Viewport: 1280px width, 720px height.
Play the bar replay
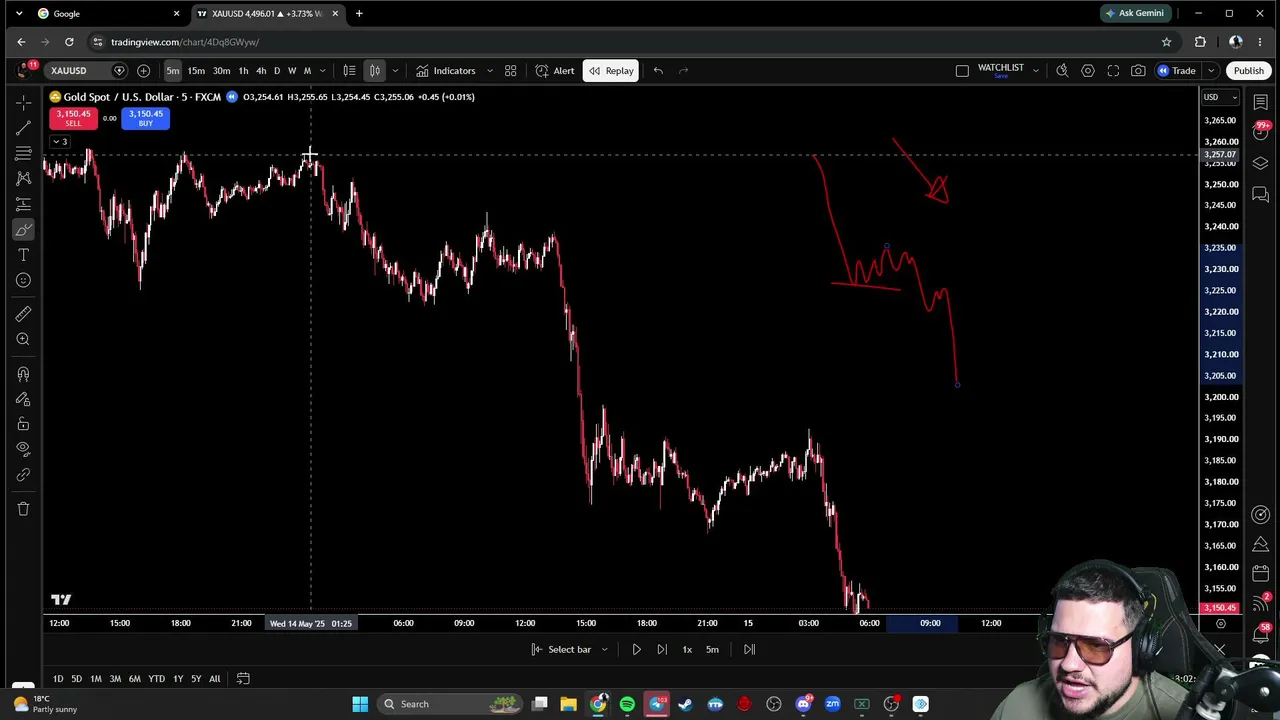coord(636,650)
